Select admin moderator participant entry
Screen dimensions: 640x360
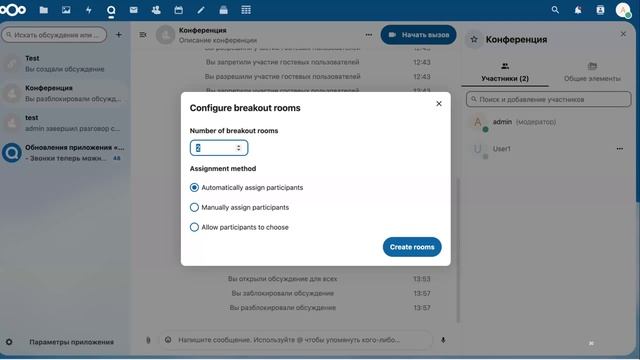(548, 122)
